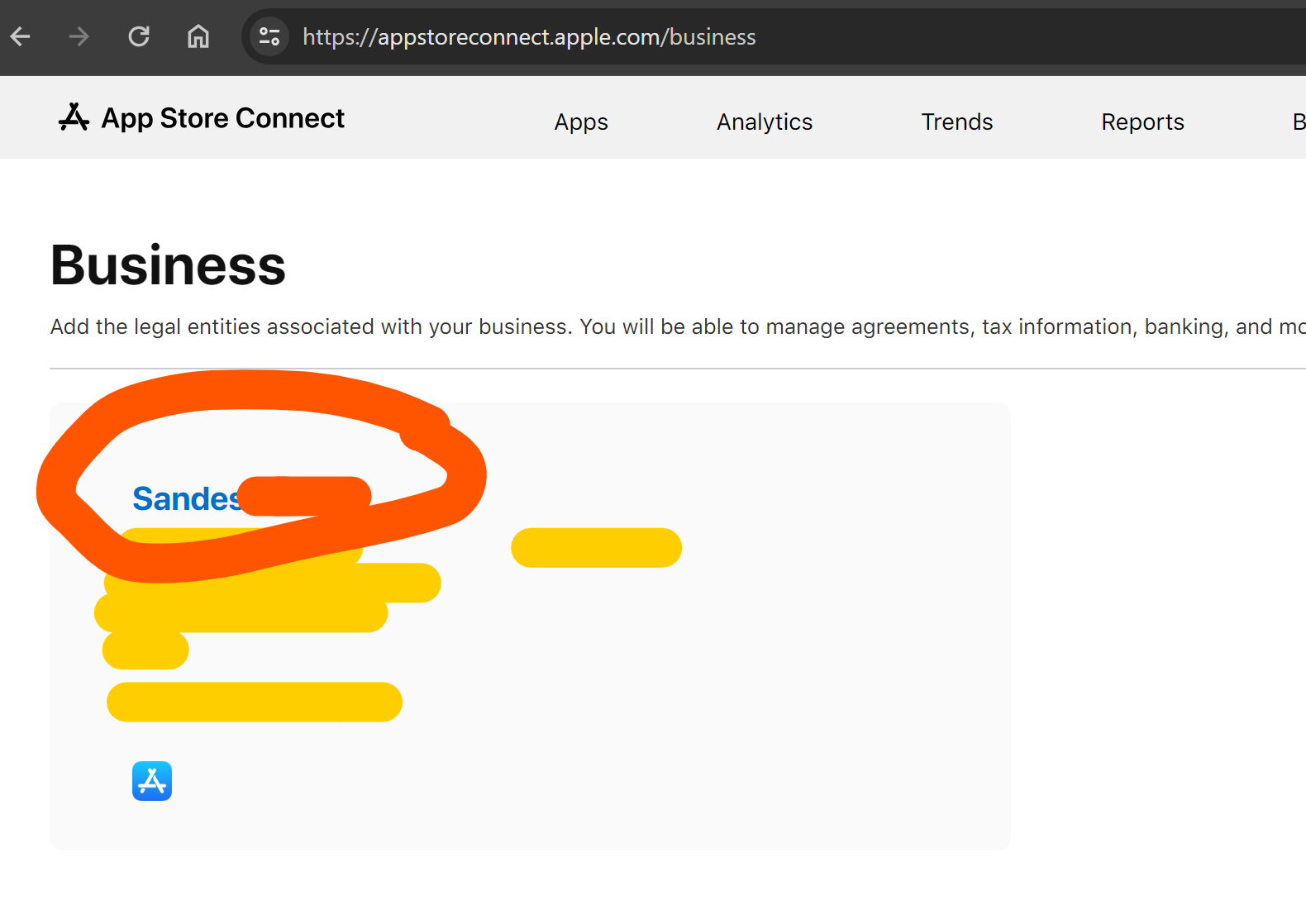Image resolution: width=1306 pixels, height=924 pixels.
Task: Open the Reports section
Action: 1142,122
